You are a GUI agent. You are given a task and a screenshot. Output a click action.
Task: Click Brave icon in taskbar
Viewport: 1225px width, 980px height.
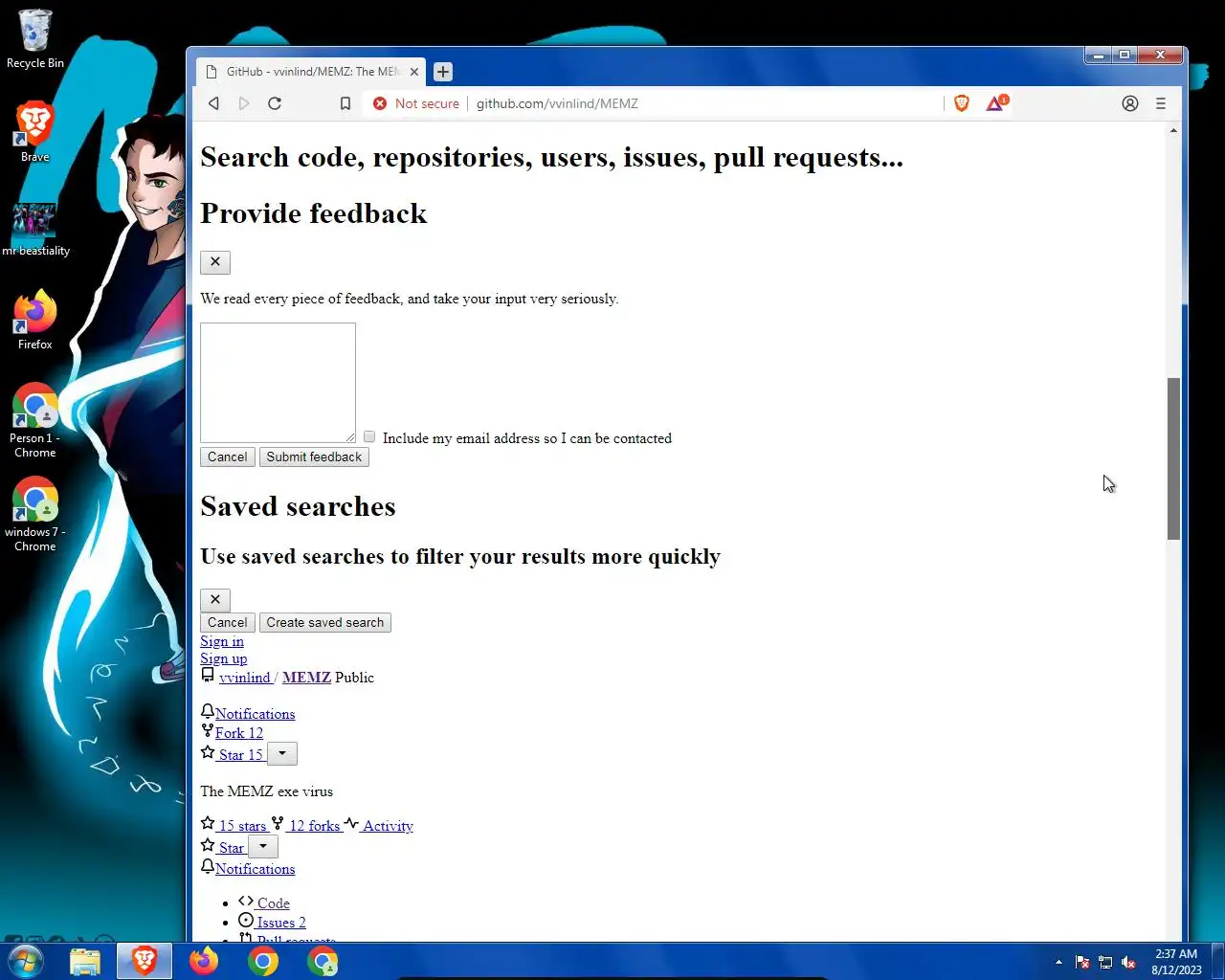click(x=145, y=961)
